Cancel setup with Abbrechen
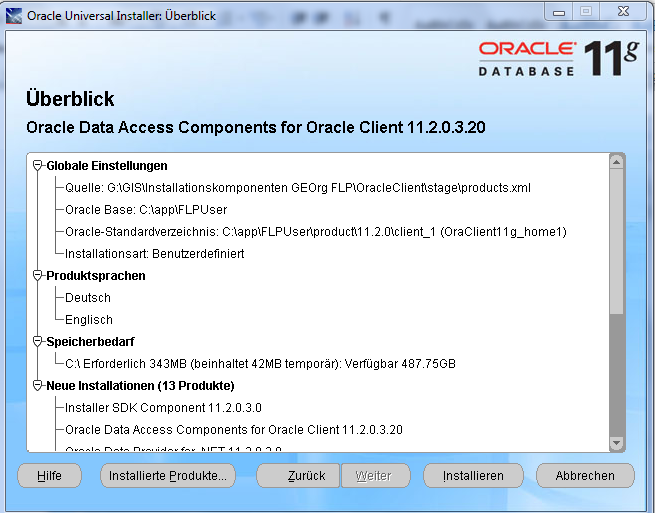Screen dimensions: 655x513 point(585,475)
